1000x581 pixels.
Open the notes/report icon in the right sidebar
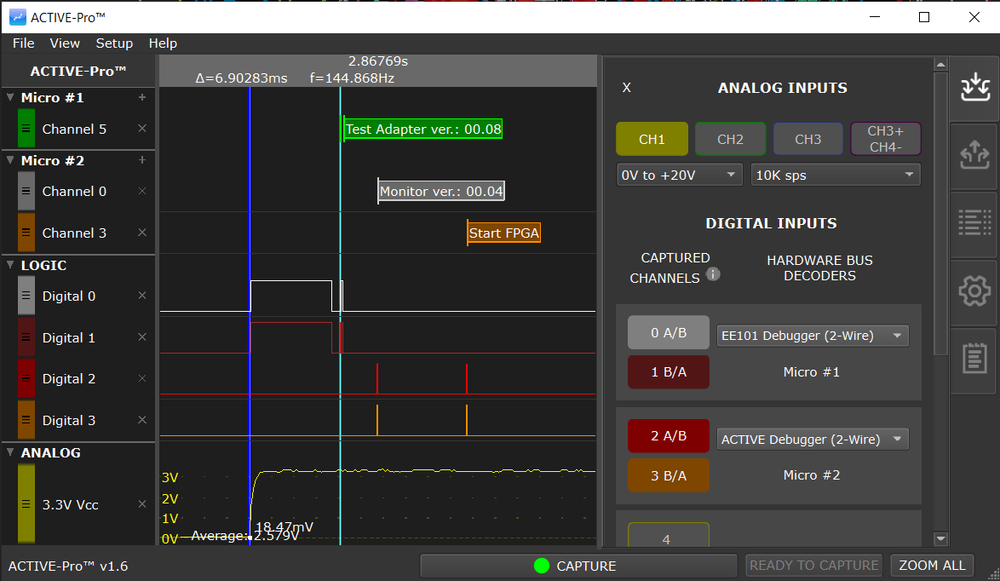click(x=974, y=358)
